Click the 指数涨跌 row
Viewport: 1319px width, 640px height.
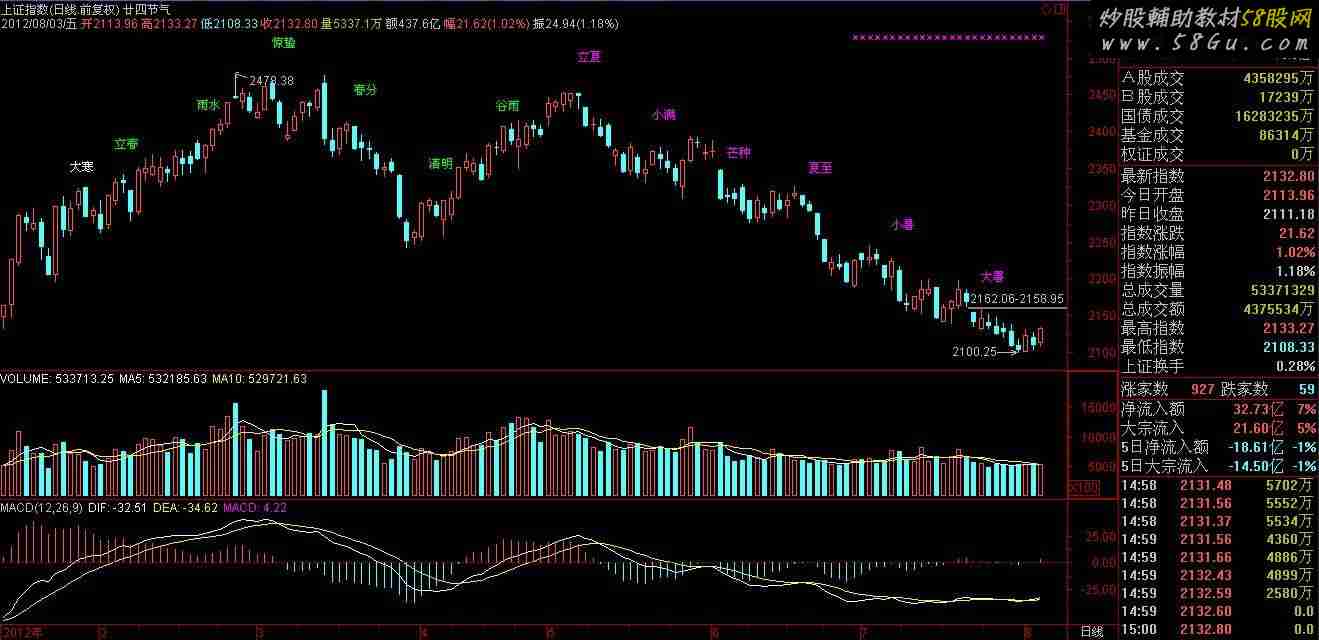coord(1218,233)
